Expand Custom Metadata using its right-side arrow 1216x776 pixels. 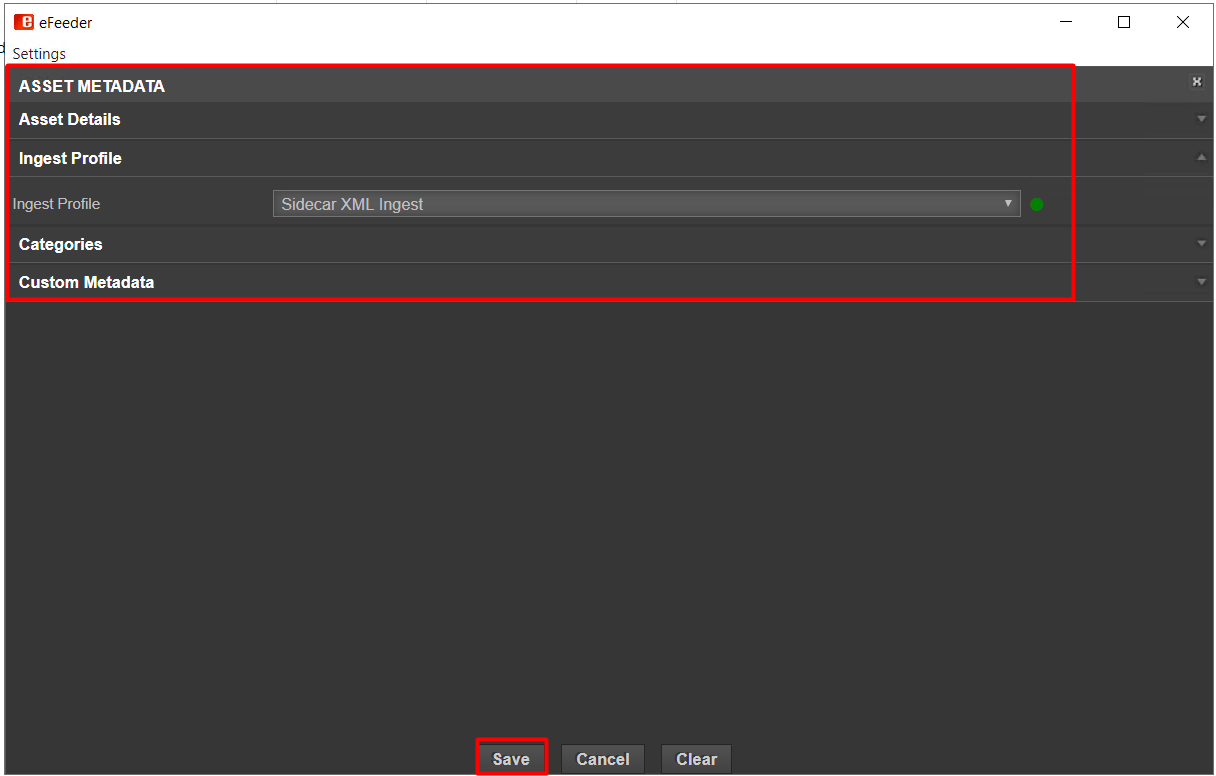1201,282
